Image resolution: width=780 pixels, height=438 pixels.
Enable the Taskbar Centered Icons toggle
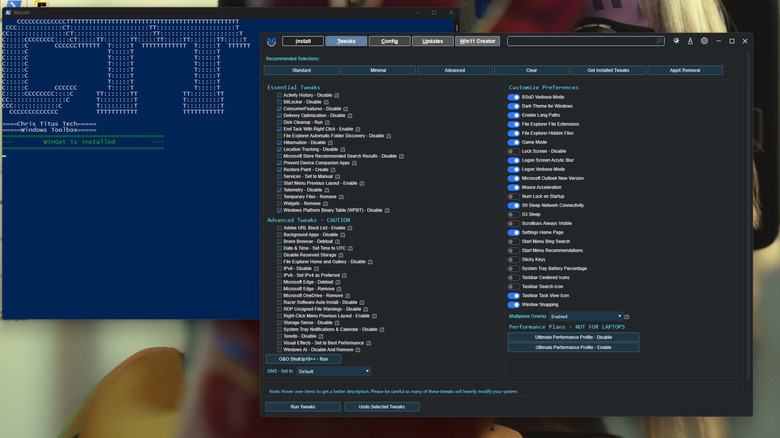(x=514, y=278)
